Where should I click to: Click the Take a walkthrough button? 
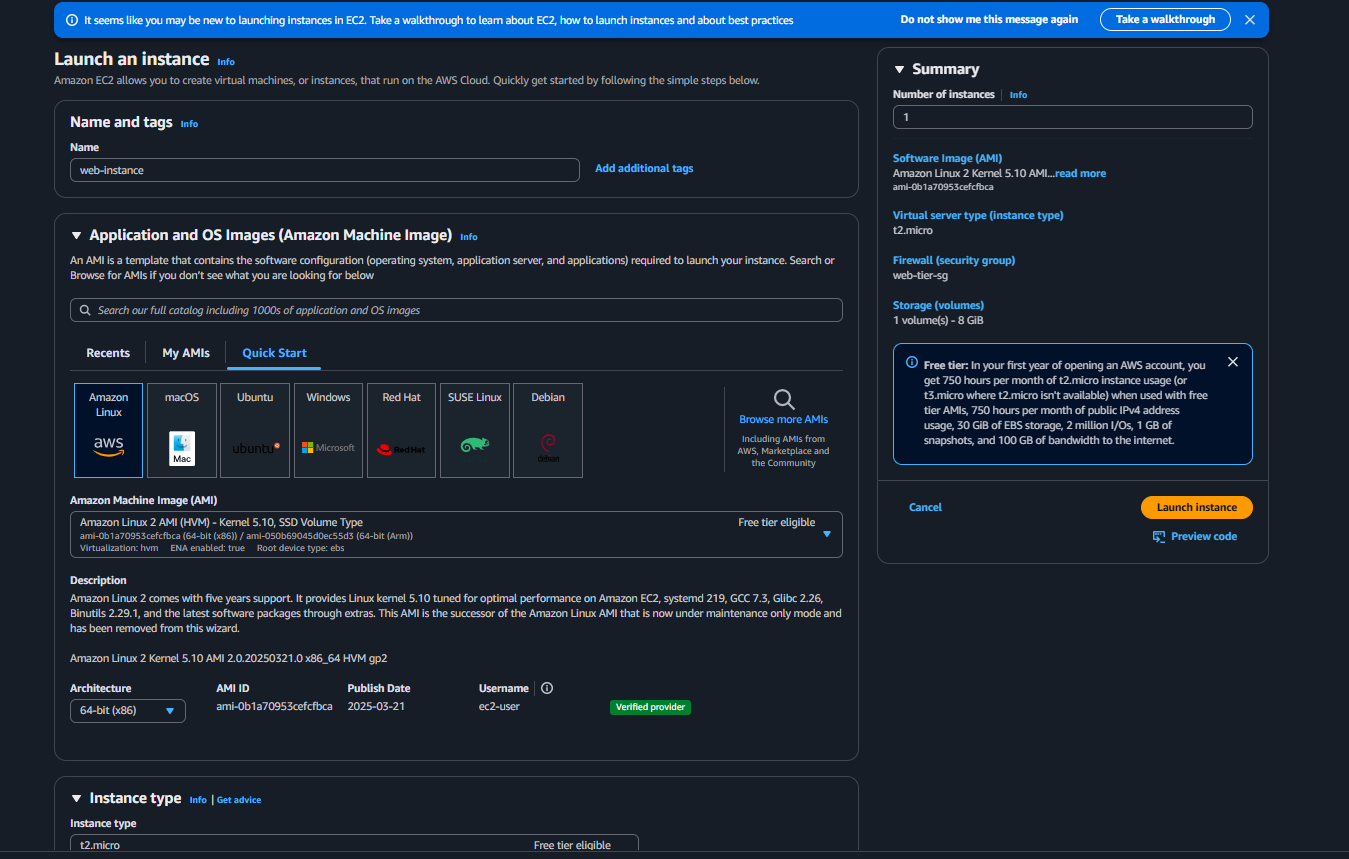coord(1165,19)
